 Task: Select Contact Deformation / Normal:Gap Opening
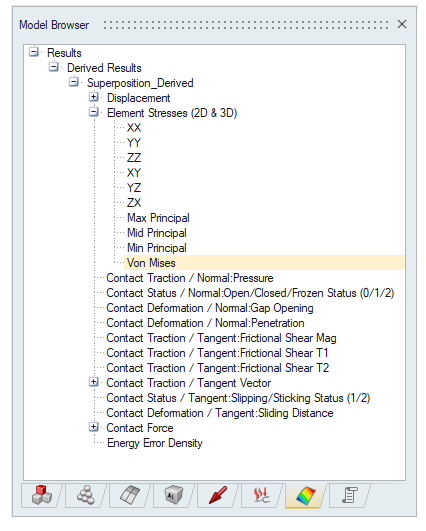[x=210, y=308]
